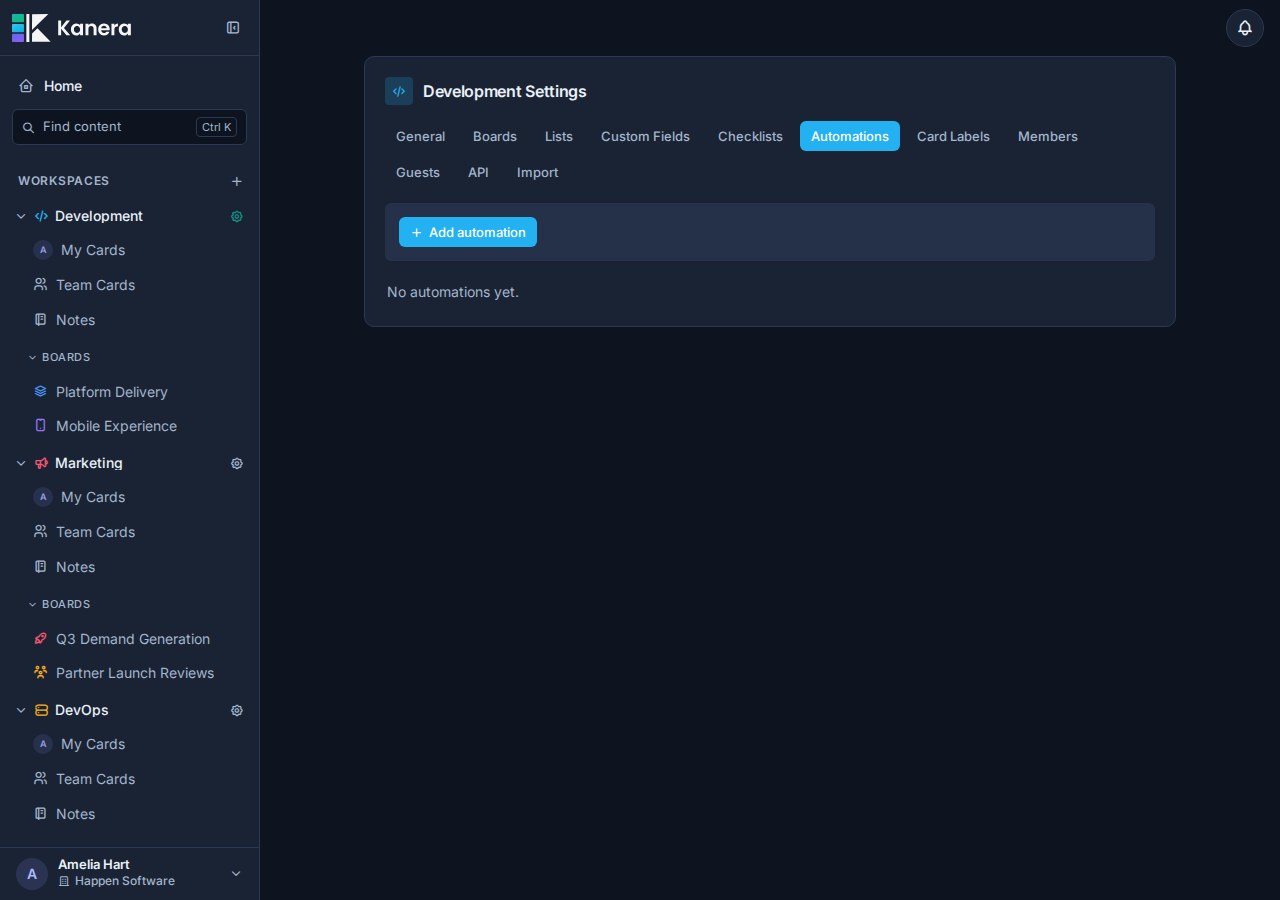Click the Team Cards icon under DevOps
The height and width of the screenshot is (900, 1280).
coord(40,779)
